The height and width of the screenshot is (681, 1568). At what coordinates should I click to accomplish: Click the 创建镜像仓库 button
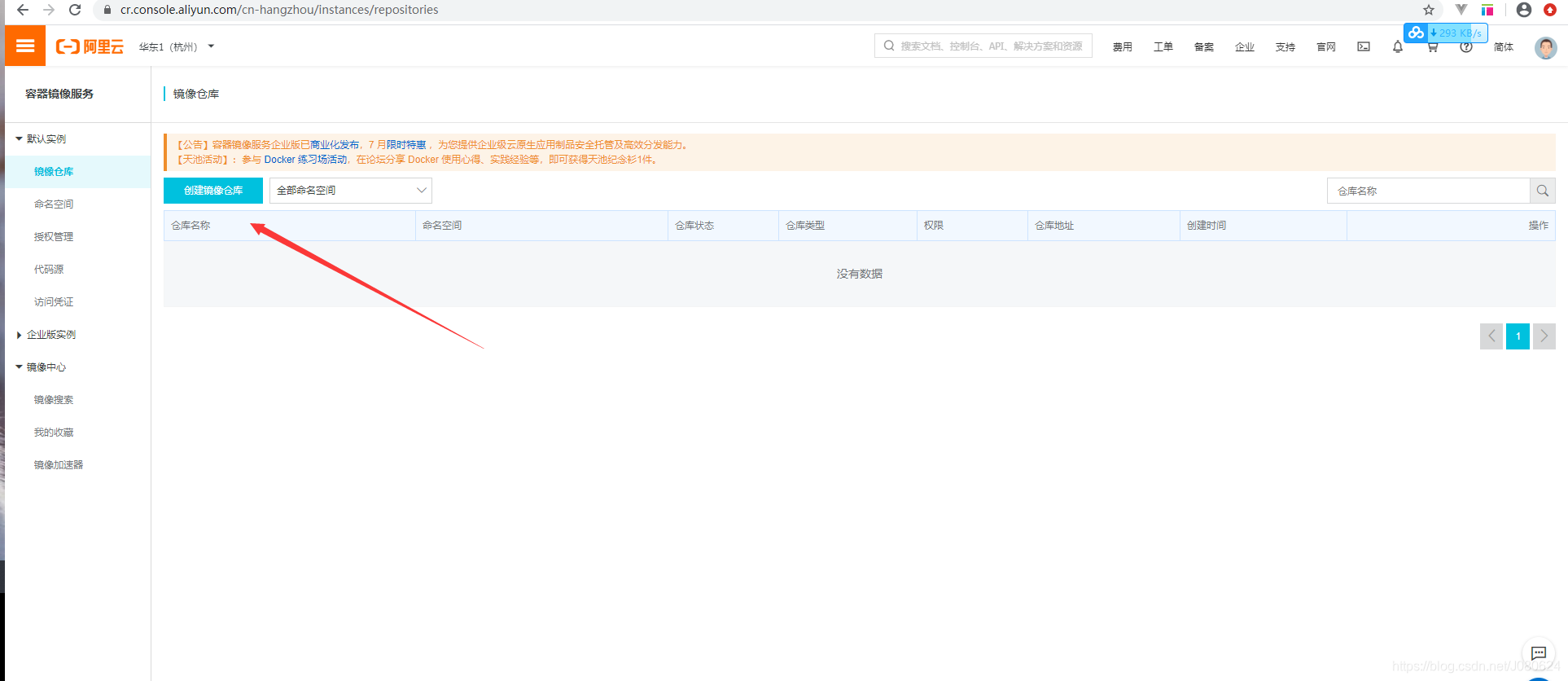pyautogui.click(x=213, y=190)
